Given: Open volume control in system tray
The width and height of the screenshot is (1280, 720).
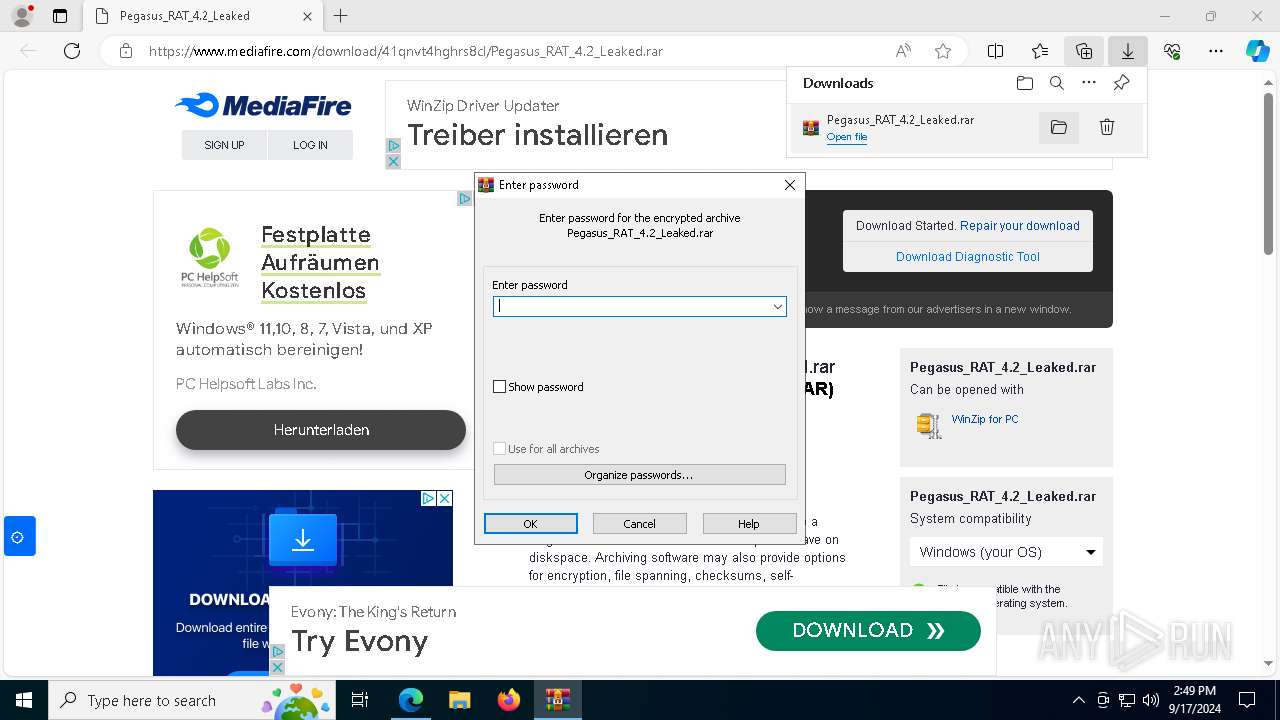Looking at the screenshot, I should (1151, 700).
